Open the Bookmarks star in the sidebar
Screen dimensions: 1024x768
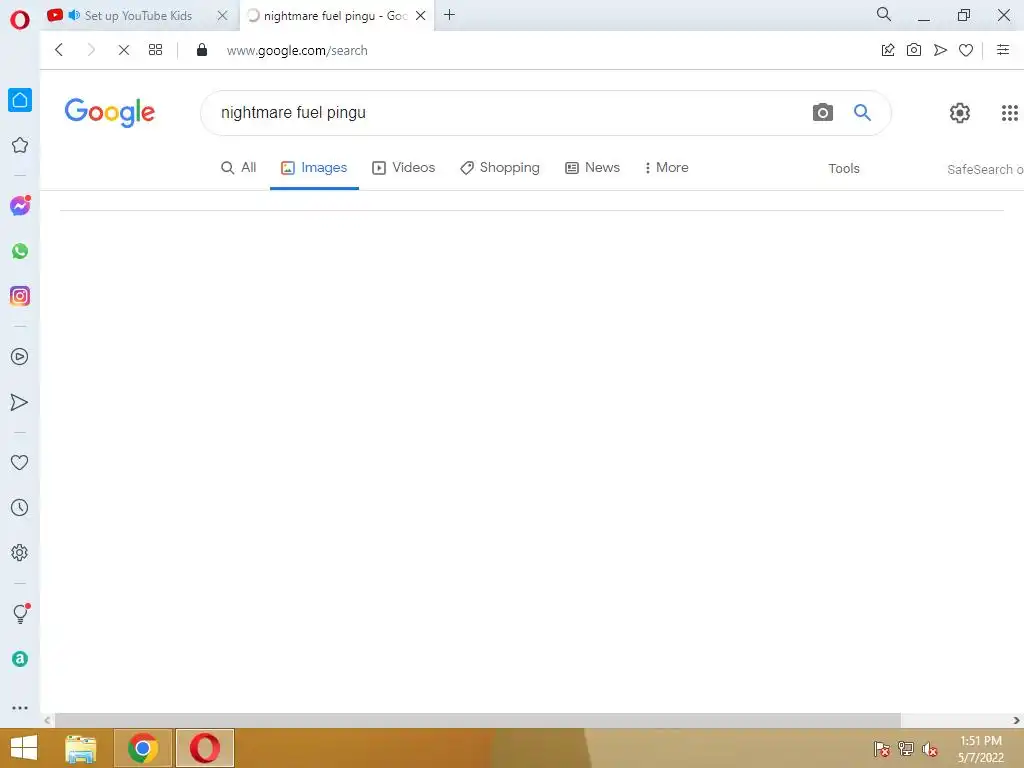pyautogui.click(x=20, y=145)
